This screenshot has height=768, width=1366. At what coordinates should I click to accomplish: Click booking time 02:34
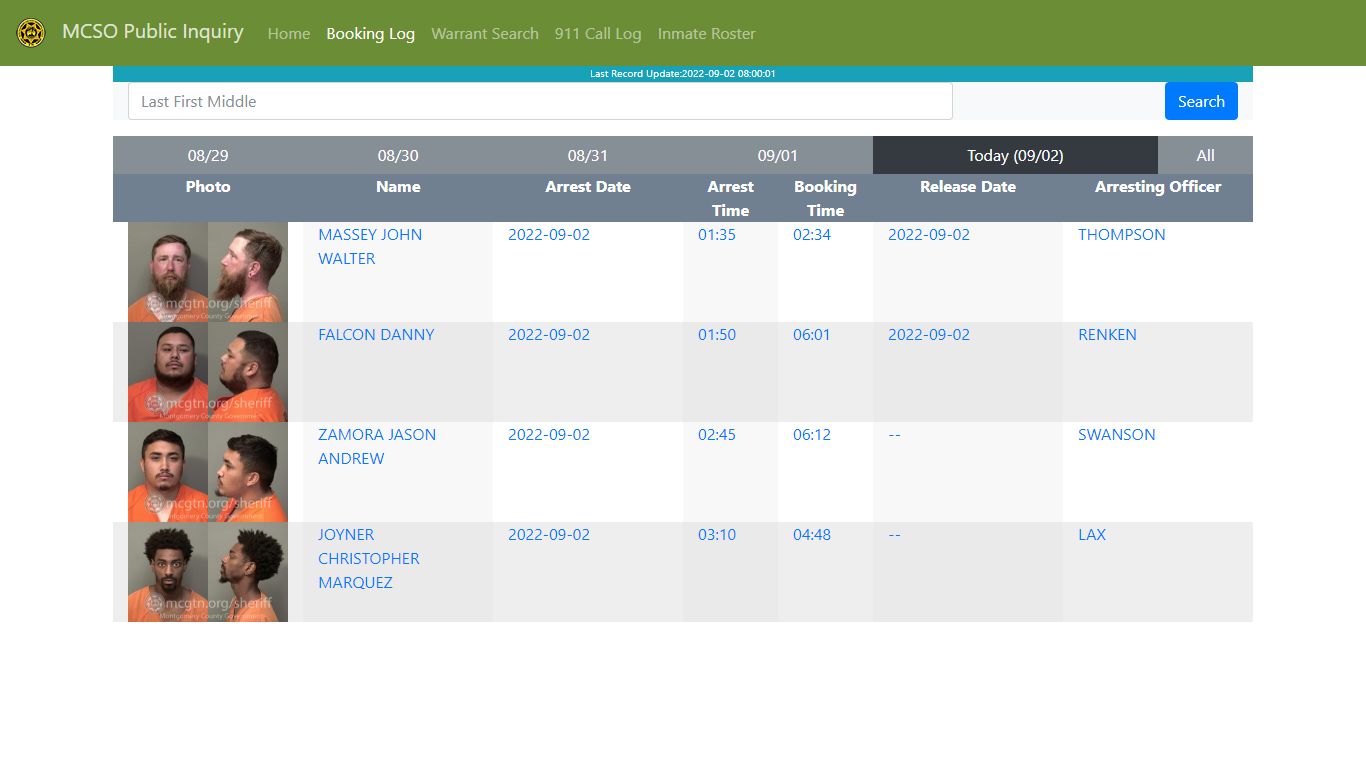812,234
